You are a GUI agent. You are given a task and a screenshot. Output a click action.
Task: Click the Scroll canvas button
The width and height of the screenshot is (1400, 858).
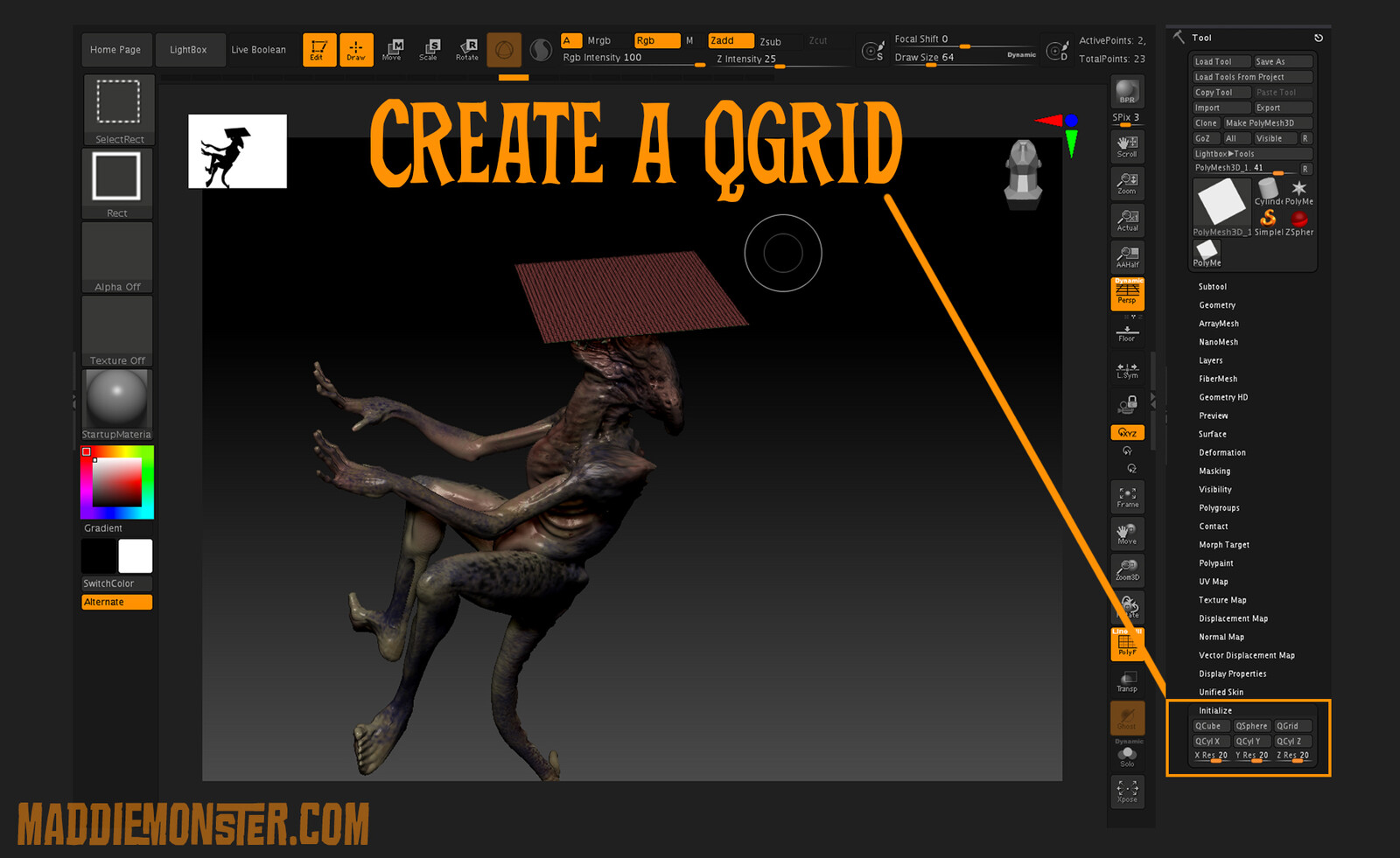pyautogui.click(x=1127, y=146)
